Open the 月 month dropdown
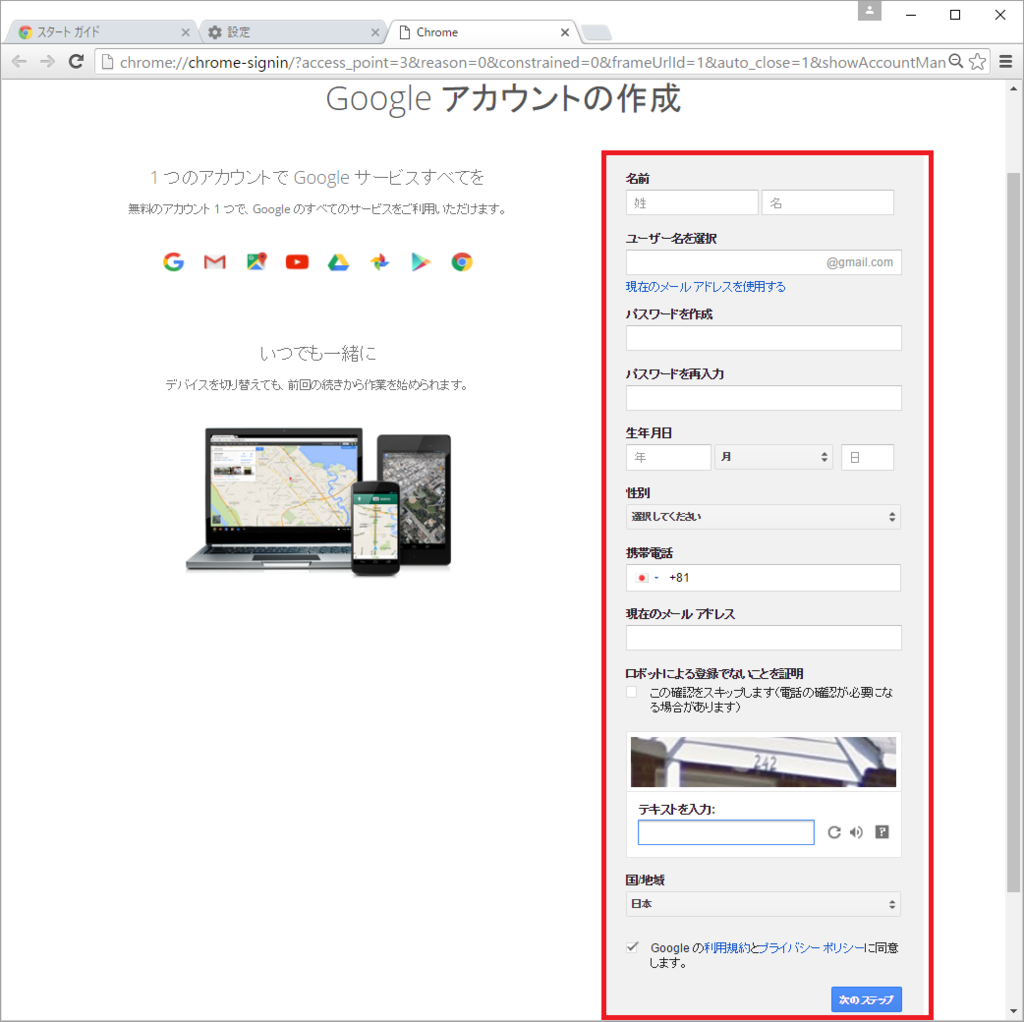This screenshot has height=1022, width=1024. pyautogui.click(x=774, y=457)
